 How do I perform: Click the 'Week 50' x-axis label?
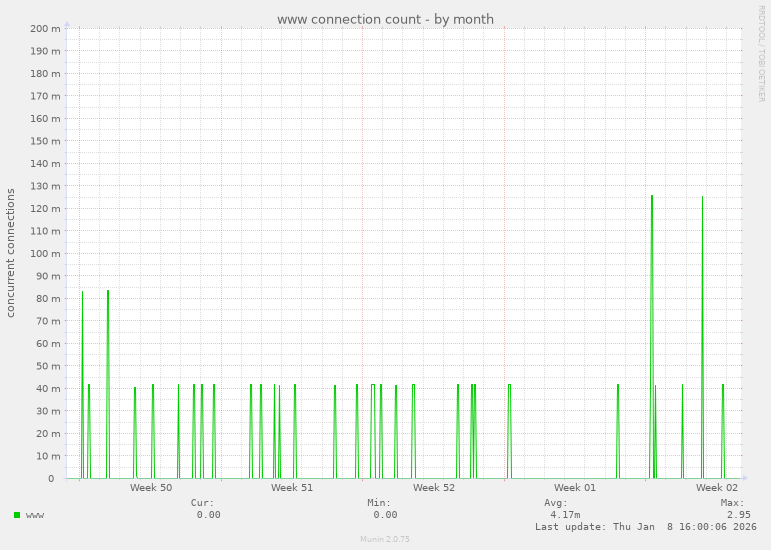coord(151,488)
